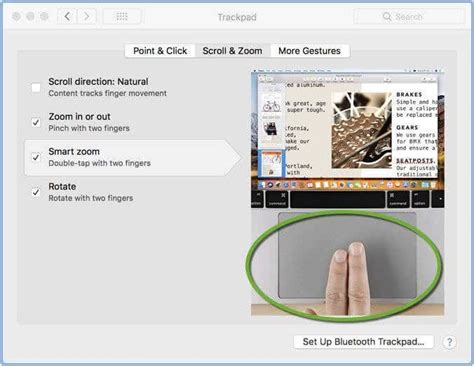Switch to the Point & Click tab

click(160, 51)
